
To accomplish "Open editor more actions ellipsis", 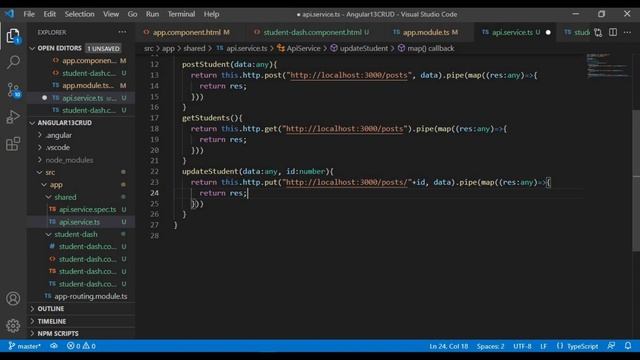I will pos(627,32).
